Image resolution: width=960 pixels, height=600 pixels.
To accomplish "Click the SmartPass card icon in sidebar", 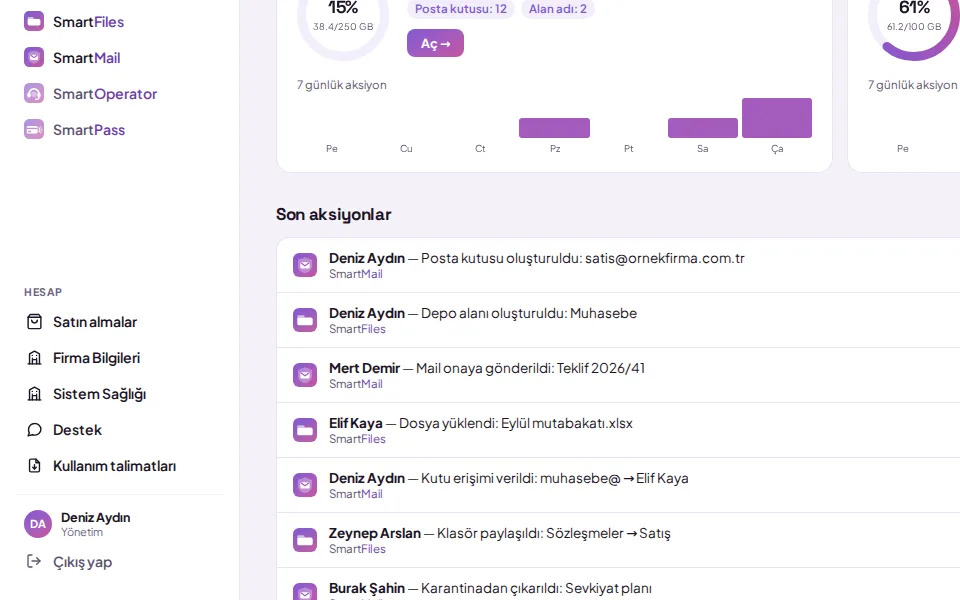I will 34,130.
